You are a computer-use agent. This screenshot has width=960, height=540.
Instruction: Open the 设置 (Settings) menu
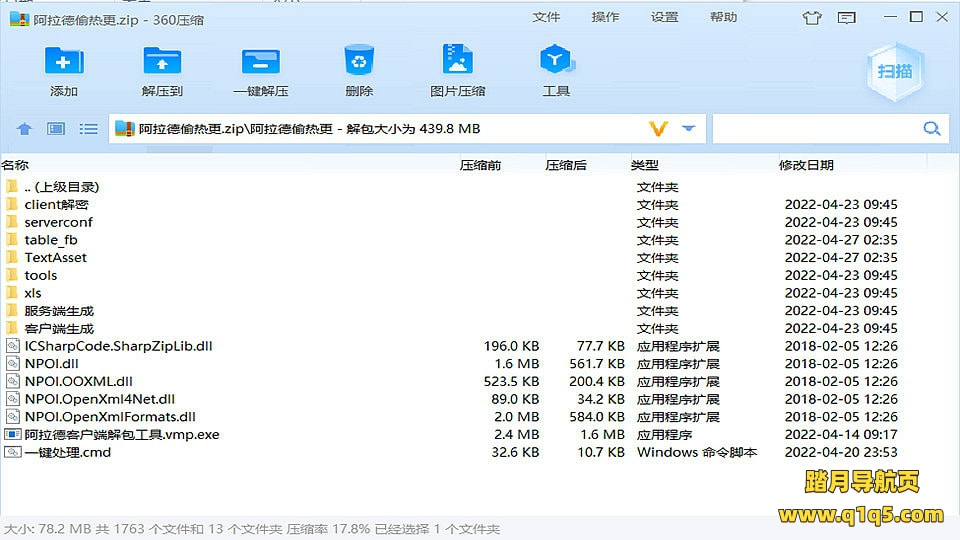coord(664,18)
